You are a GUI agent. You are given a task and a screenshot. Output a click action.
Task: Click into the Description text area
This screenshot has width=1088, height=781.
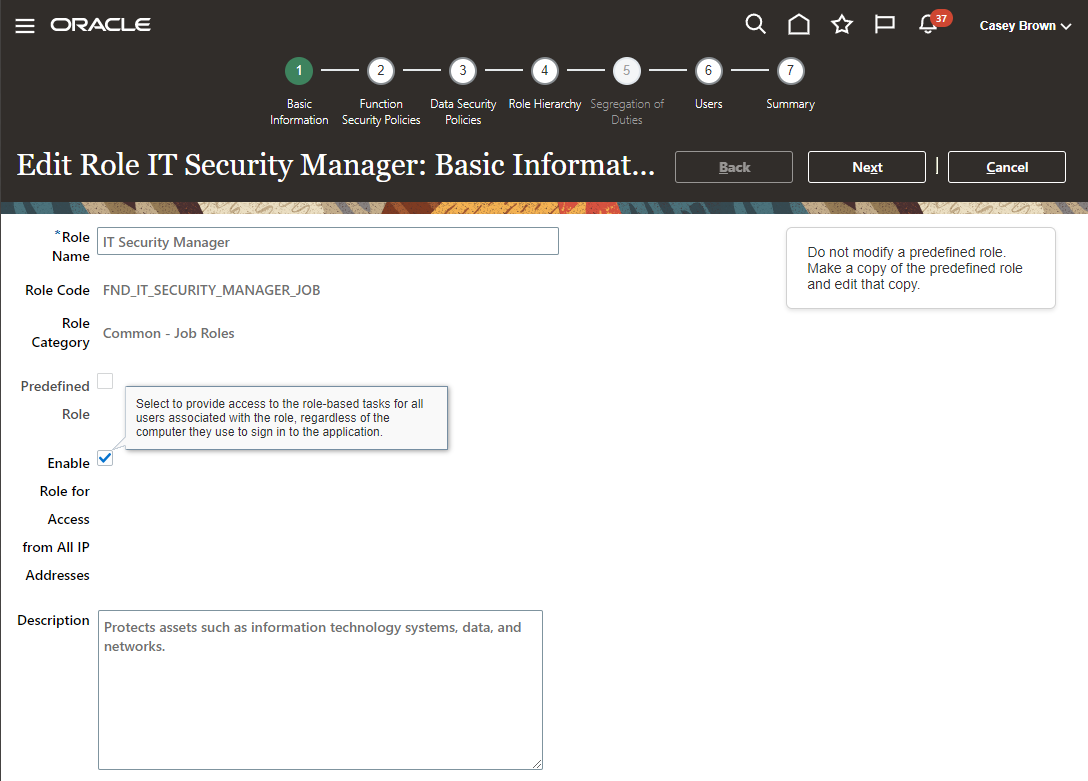click(320, 689)
